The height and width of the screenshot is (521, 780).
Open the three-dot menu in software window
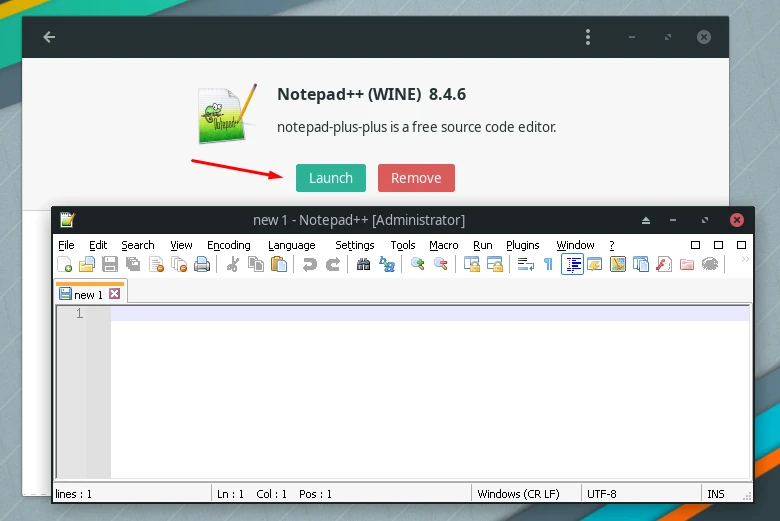tap(588, 37)
